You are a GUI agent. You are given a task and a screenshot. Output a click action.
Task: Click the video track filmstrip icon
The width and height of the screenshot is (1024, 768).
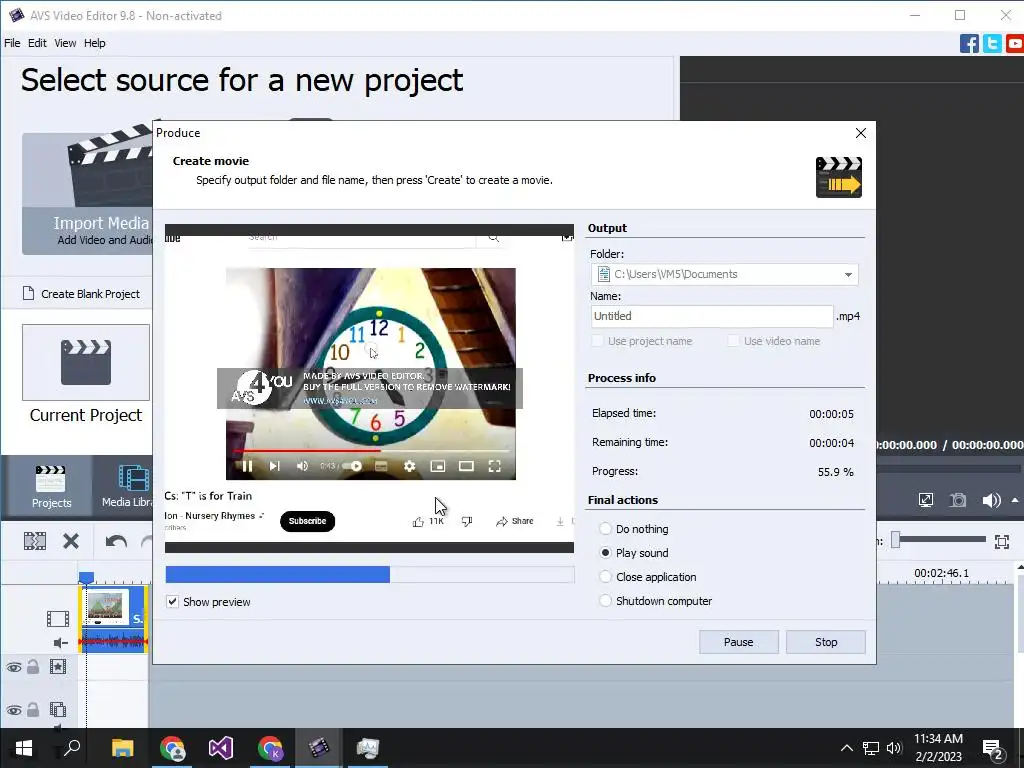click(57, 618)
